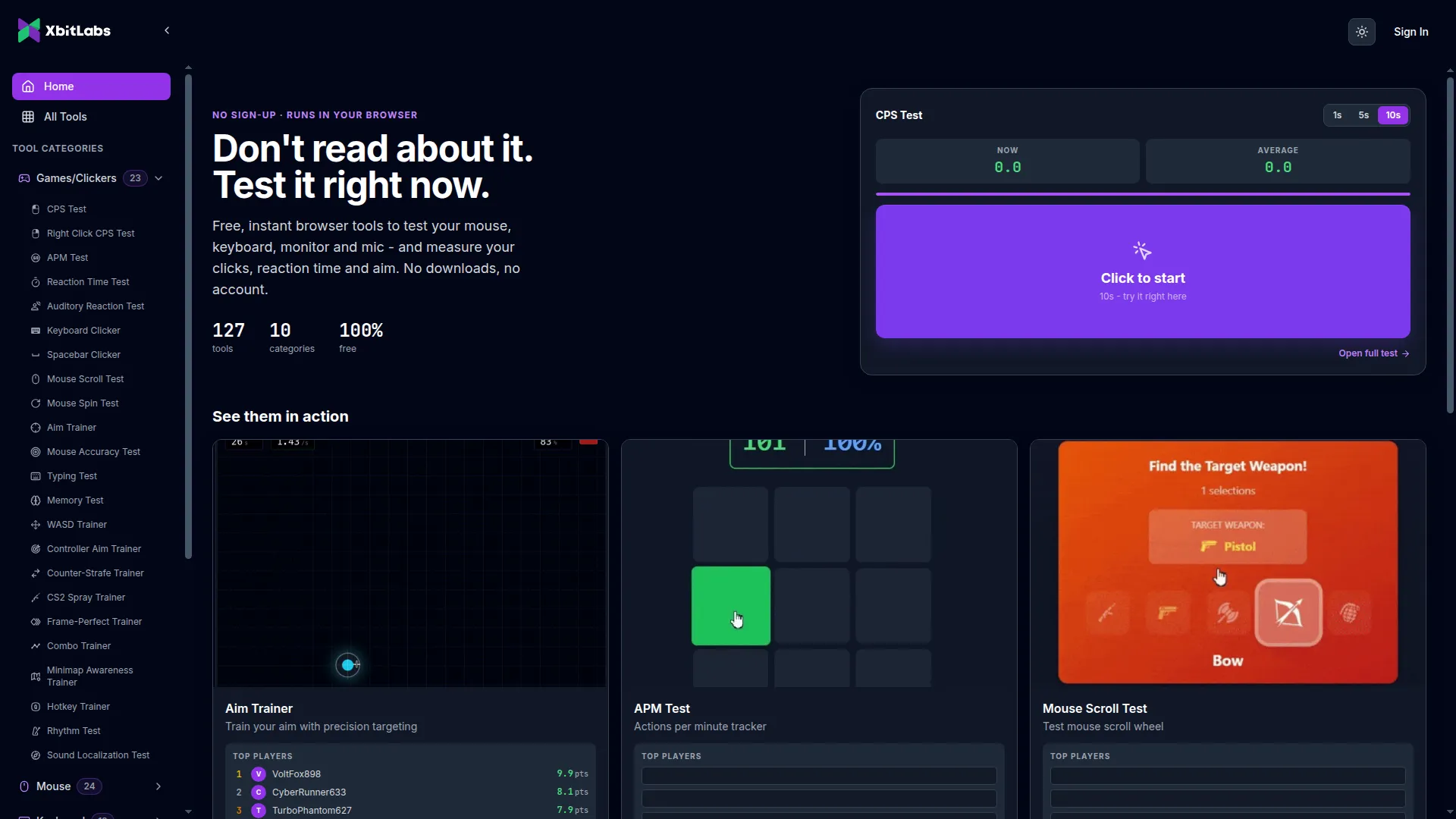Click the Sound Localization Test icon
The image size is (1456, 819).
pos(35,755)
